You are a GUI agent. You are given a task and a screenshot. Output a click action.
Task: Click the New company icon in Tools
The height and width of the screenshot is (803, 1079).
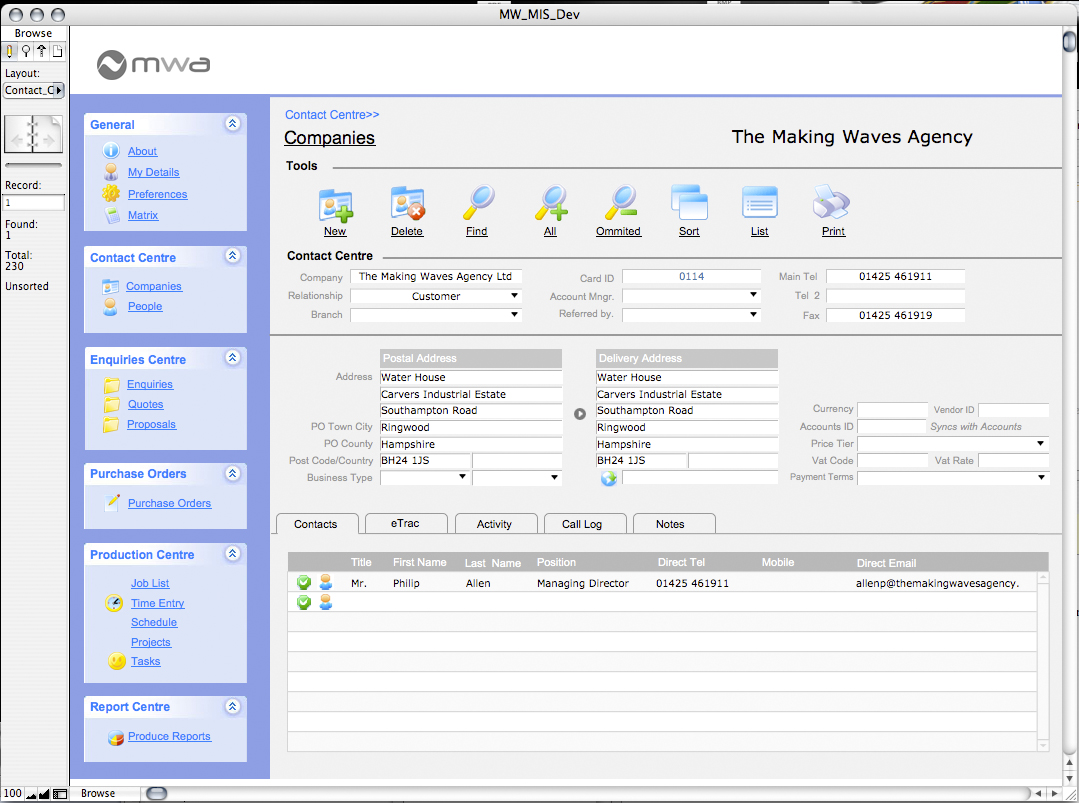(335, 204)
